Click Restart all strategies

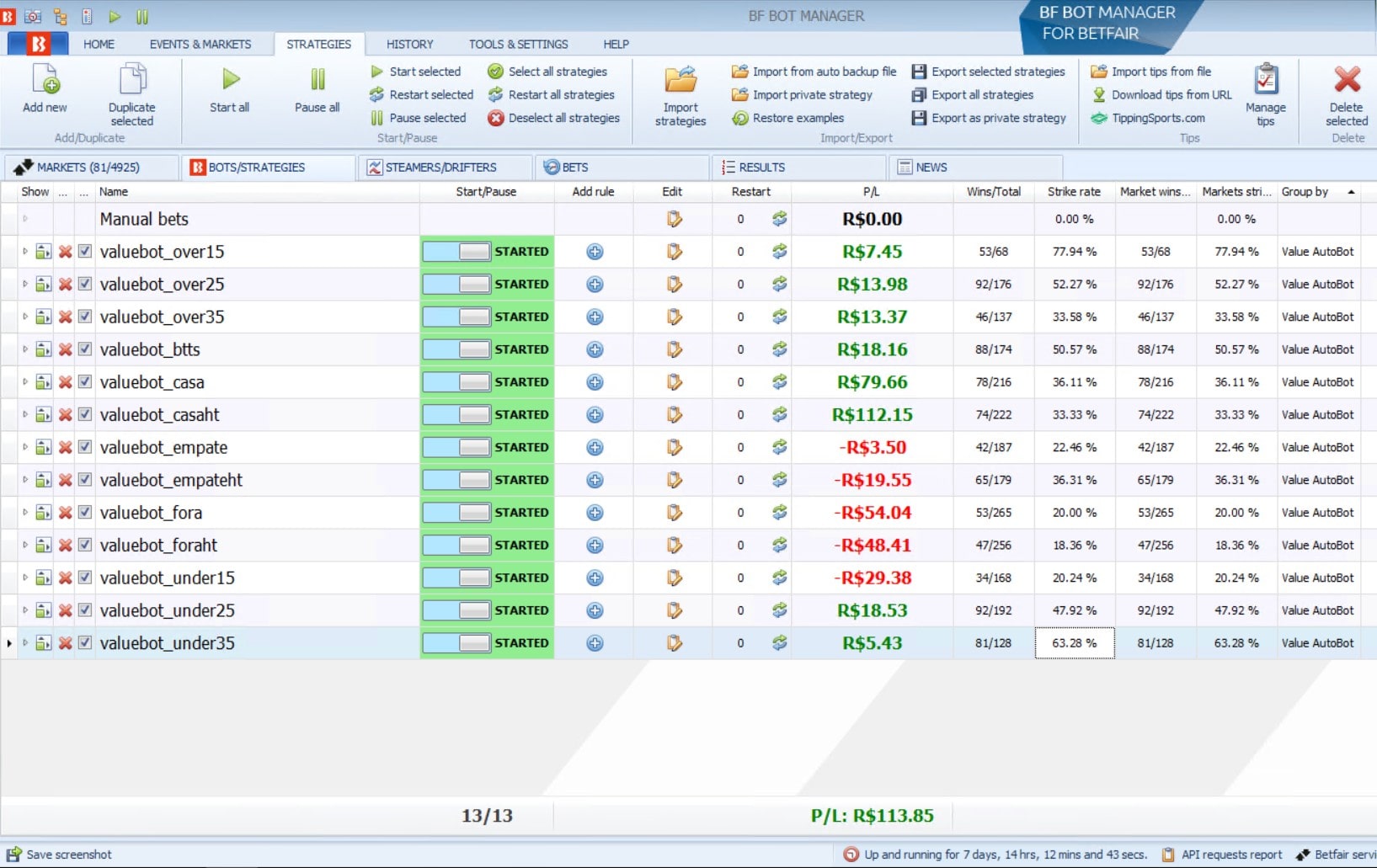pyautogui.click(x=552, y=95)
